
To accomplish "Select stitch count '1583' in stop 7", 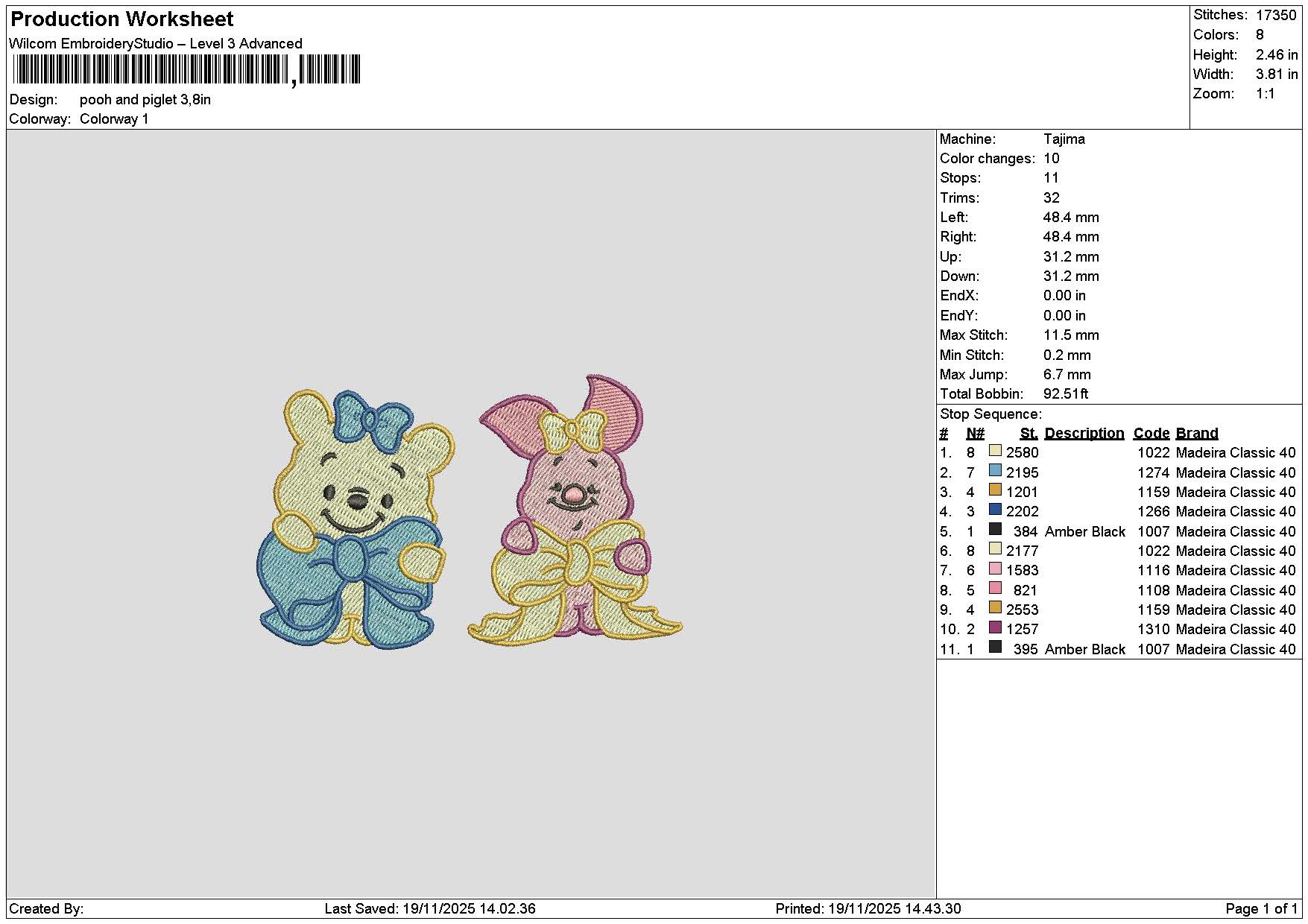I will click(x=1023, y=571).
